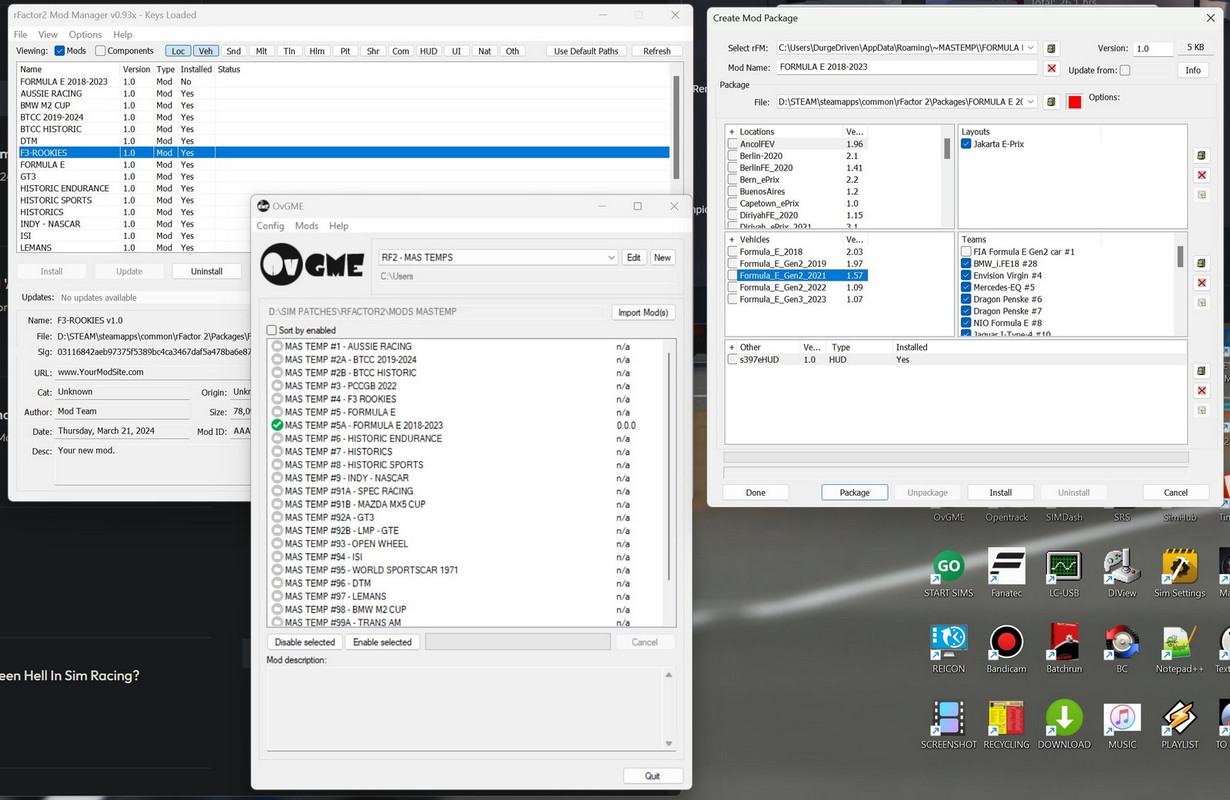Check the Formula_E_2018 vehicle checkbox

pyautogui.click(x=733, y=252)
